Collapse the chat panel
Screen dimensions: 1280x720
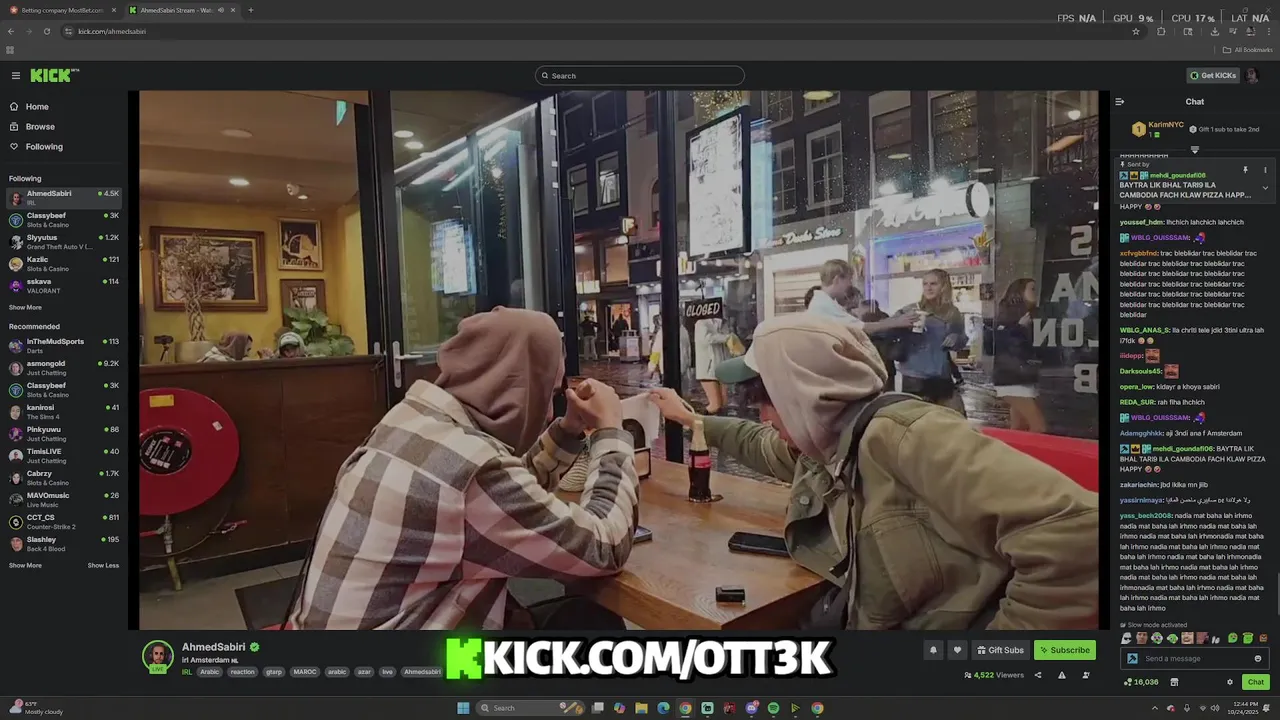(x=1120, y=102)
